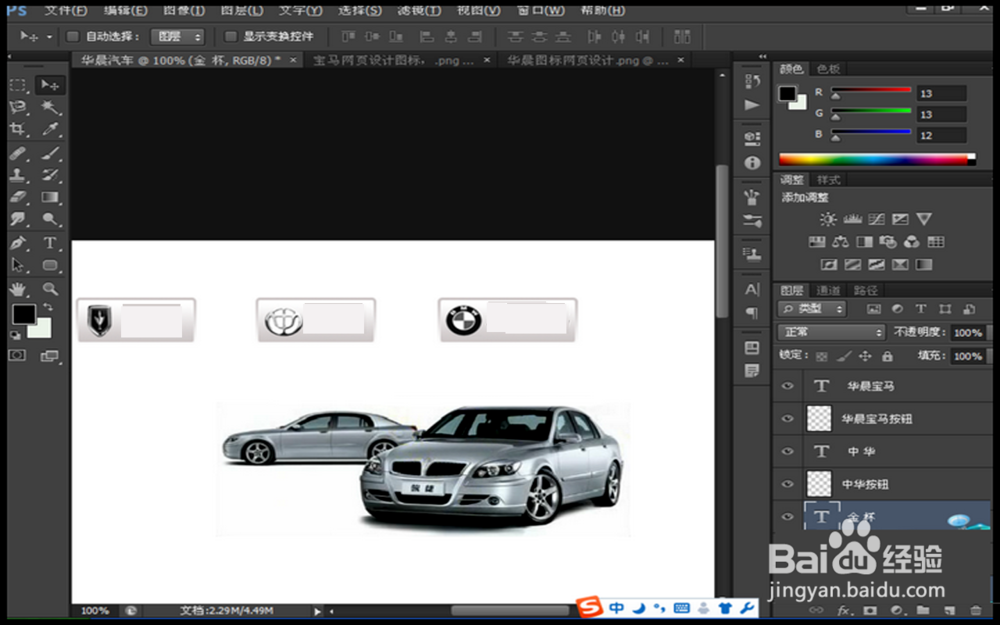This screenshot has height=625, width=1000.
Task: Open the 填充 fill dropdown
Action: [989, 356]
